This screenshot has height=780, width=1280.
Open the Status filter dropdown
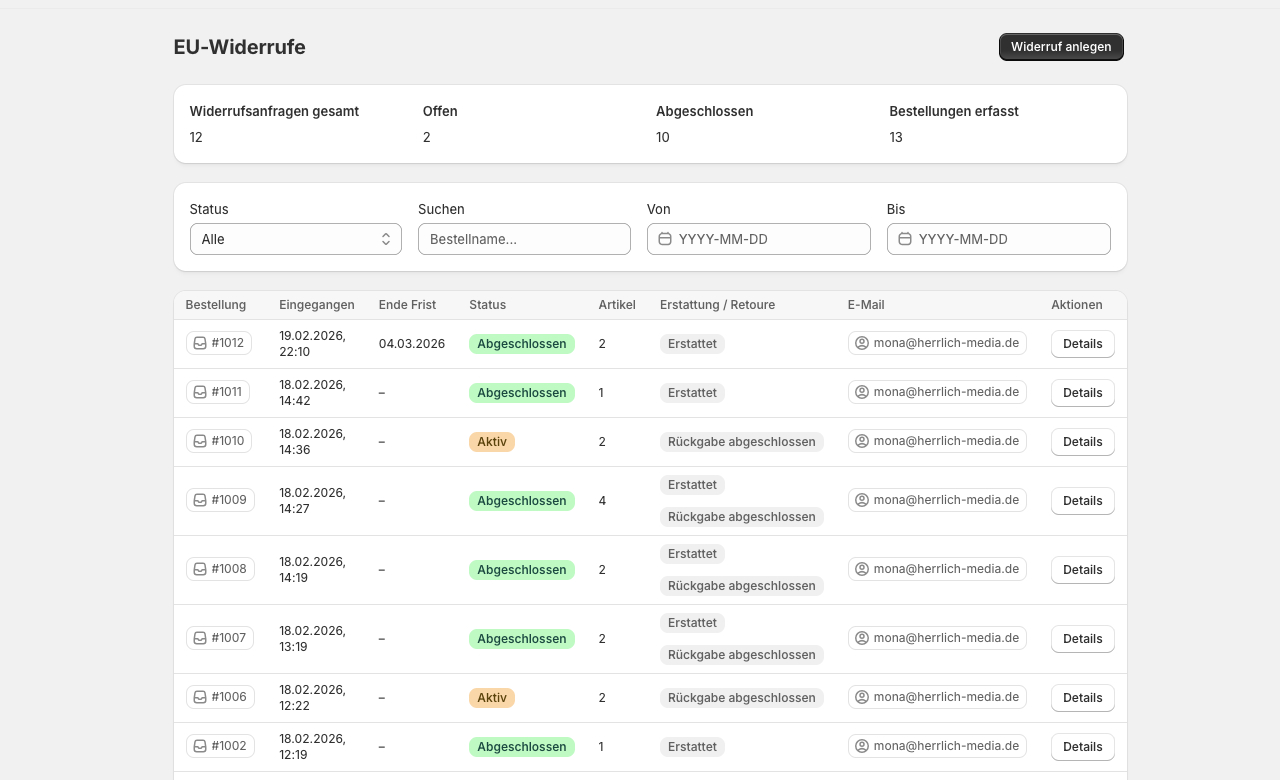pyautogui.click(x=295, y=239)
